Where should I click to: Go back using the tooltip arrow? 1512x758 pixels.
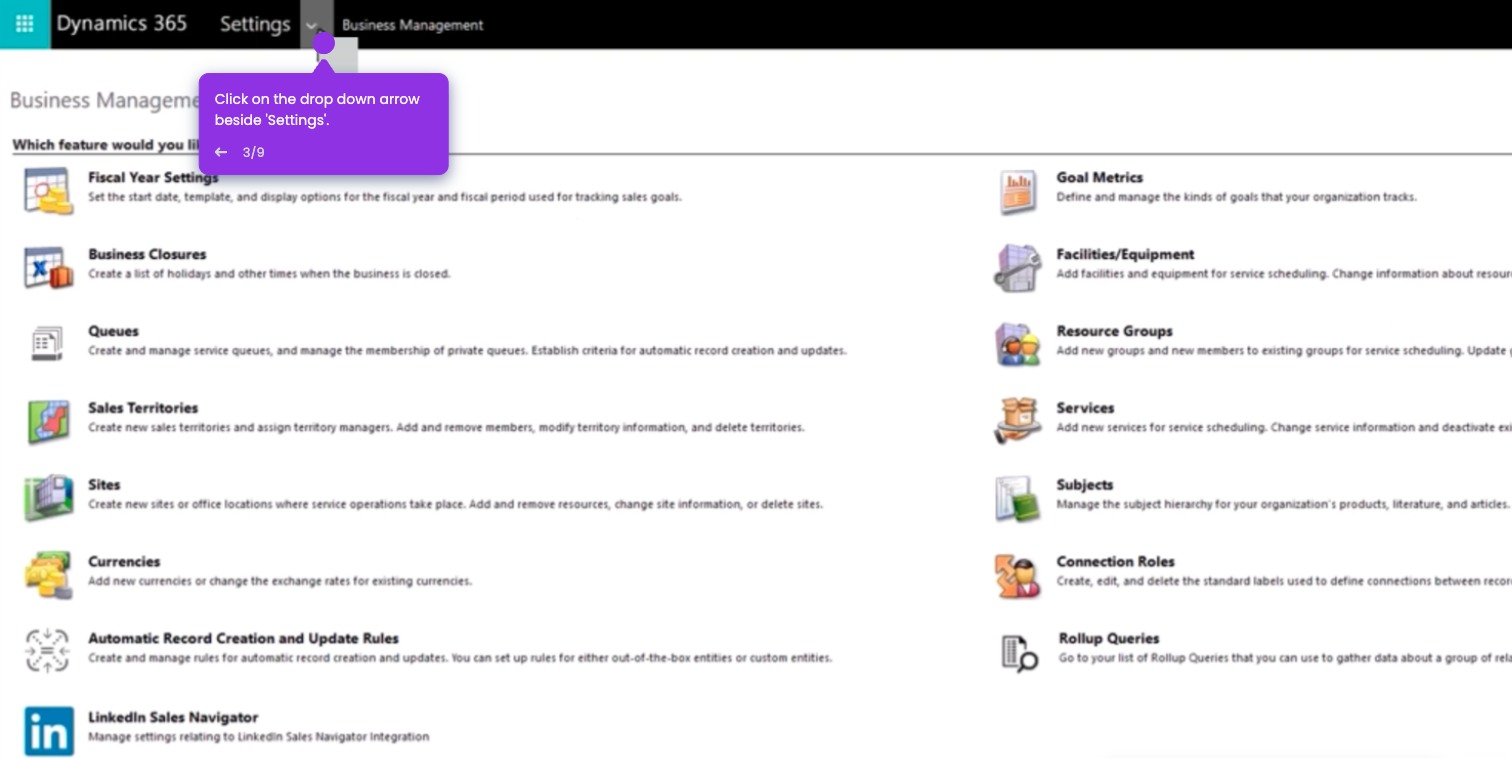(x=221, y=152)
